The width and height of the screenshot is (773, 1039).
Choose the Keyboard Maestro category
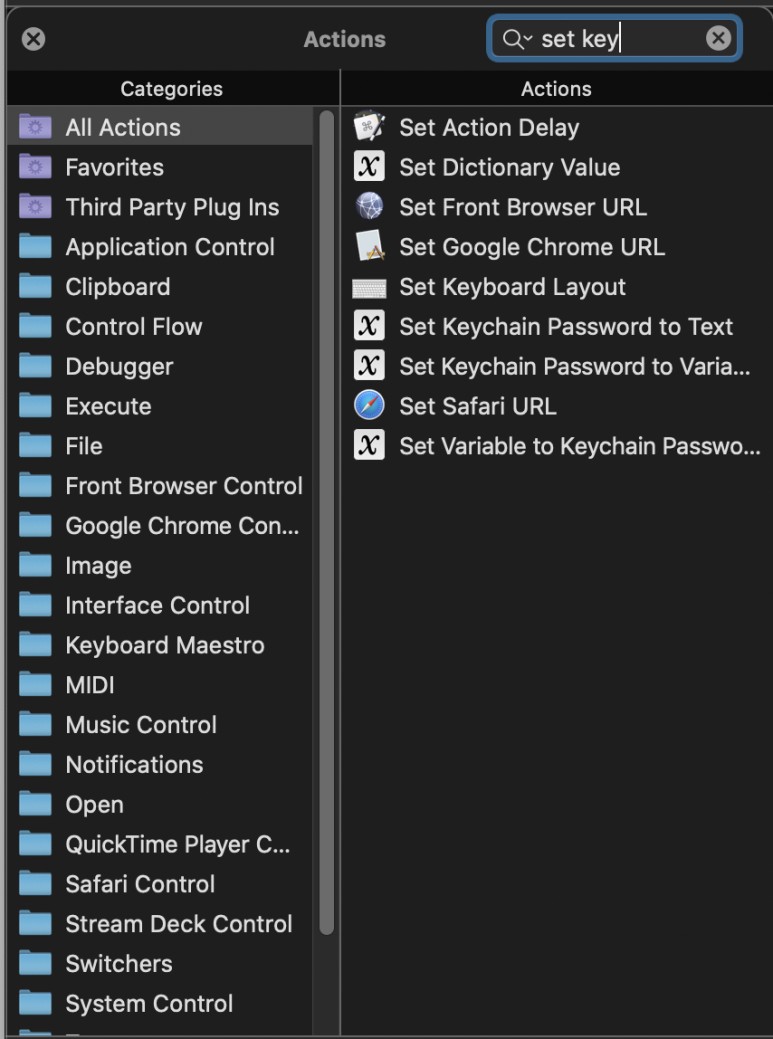point(164,645)
